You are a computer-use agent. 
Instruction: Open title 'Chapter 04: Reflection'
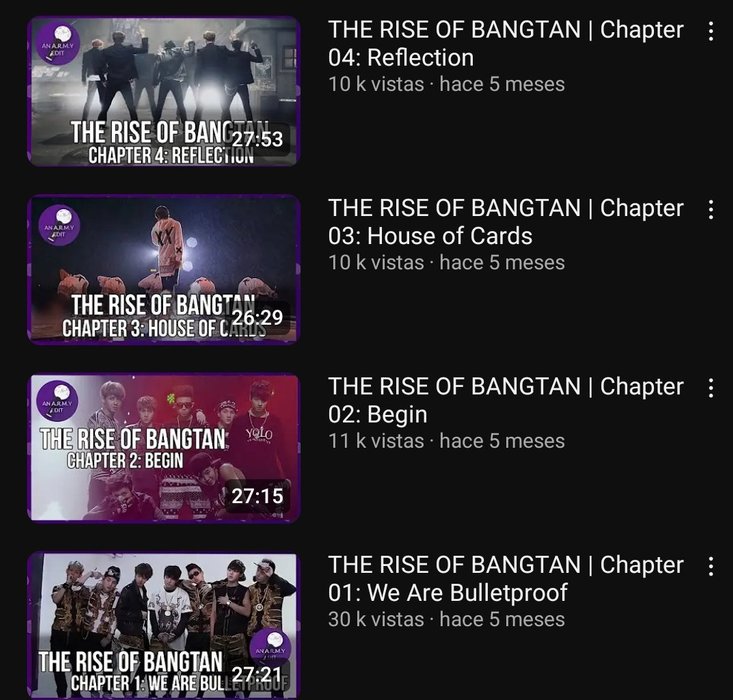coord(506,43)
